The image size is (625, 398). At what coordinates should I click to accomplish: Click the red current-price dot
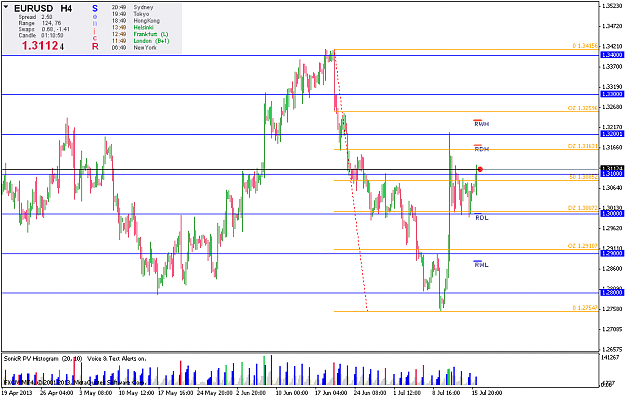480,169
